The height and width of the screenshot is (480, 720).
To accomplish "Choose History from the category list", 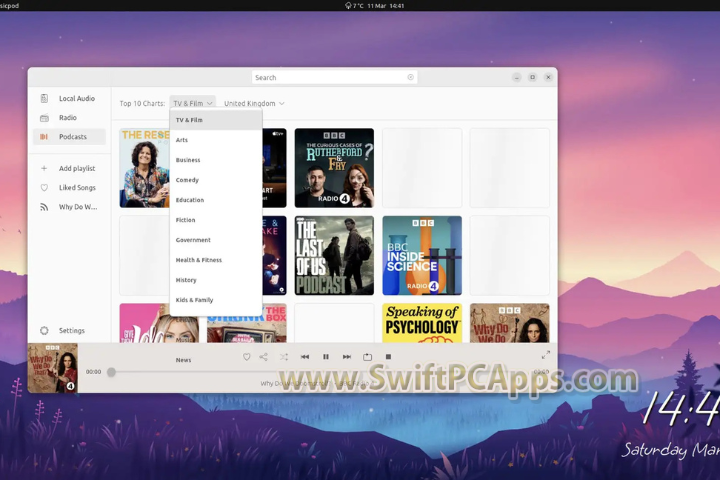I will tap(216, 280).
